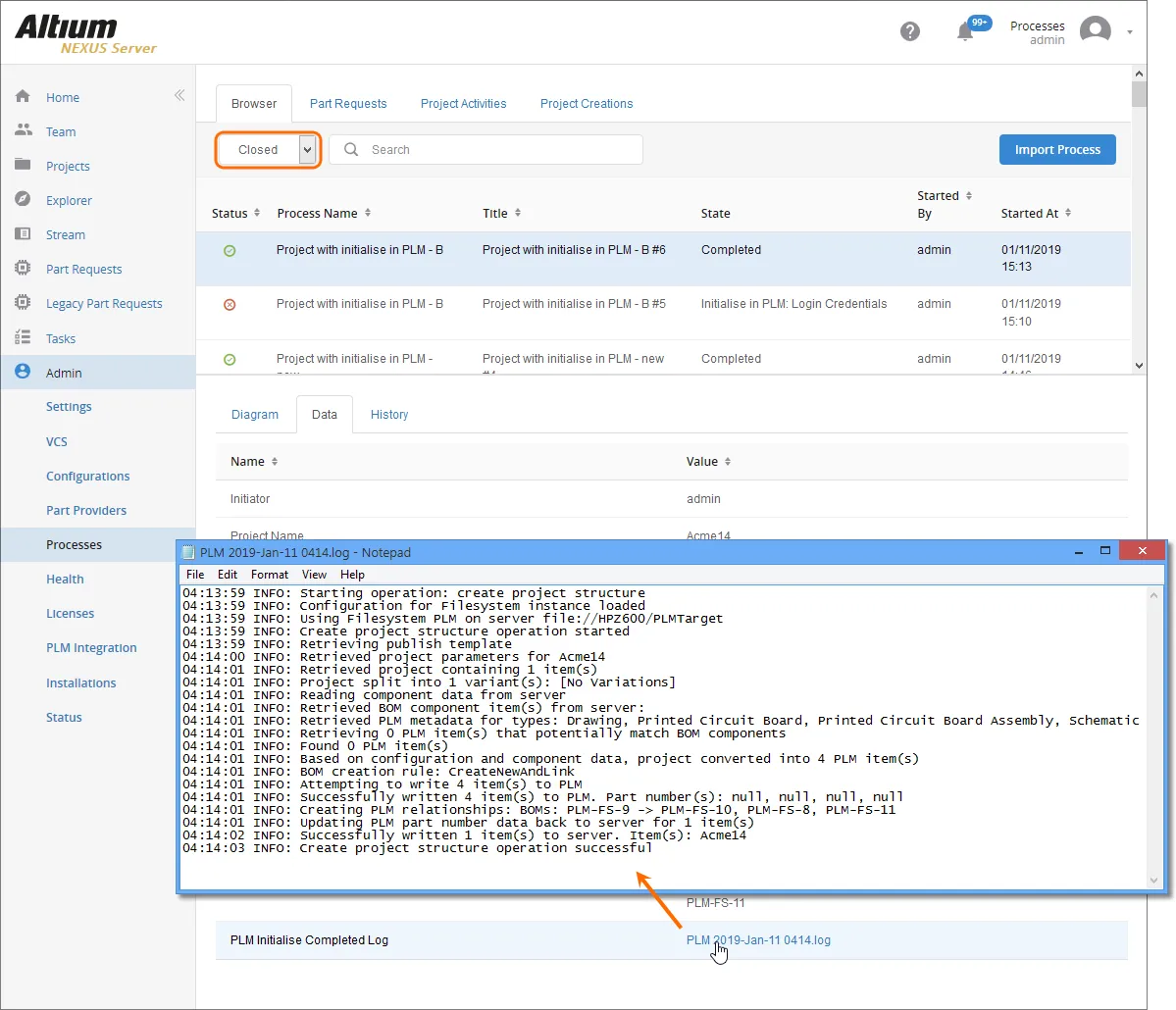Click the Admin user icon
1176x1010 pixels.
tap(23, 372)
